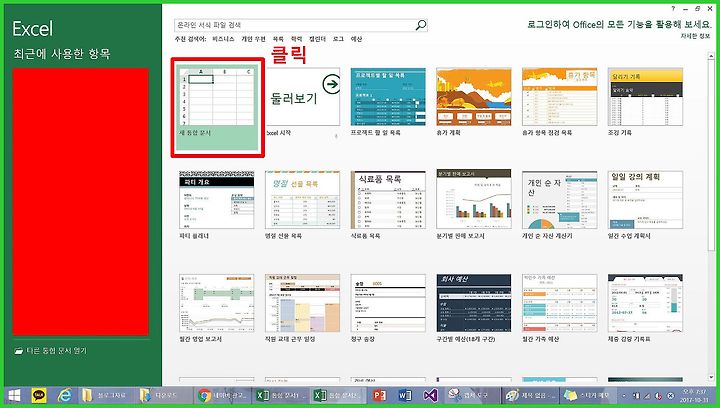This screenshot has width=720, height=408.
Task: Choose the 명절 선물 목록 template
Action: click(303, 200)
